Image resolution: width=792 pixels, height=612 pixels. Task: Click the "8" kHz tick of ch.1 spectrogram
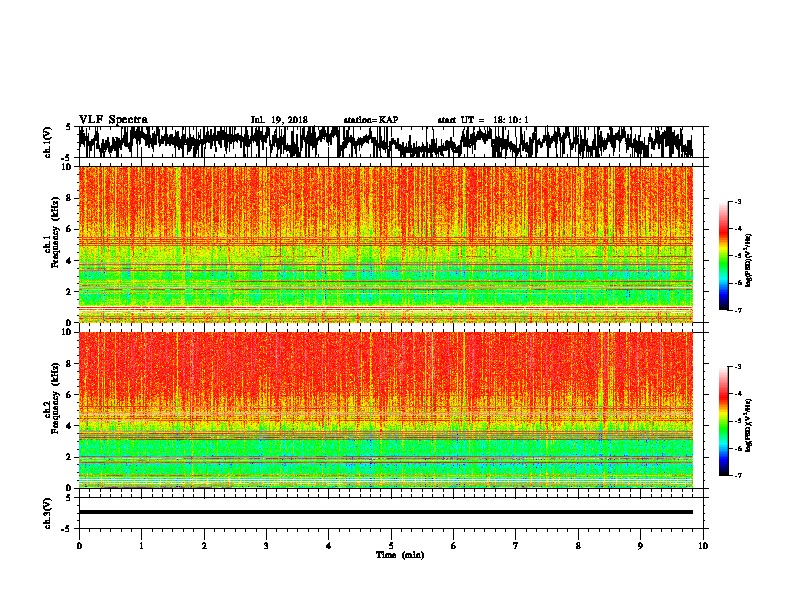point(70,198)
